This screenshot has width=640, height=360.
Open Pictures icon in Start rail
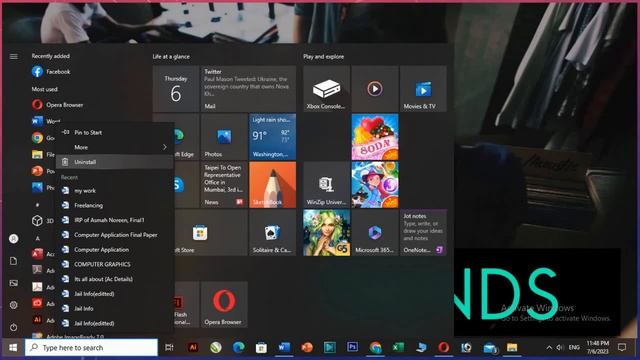point(13,283)
